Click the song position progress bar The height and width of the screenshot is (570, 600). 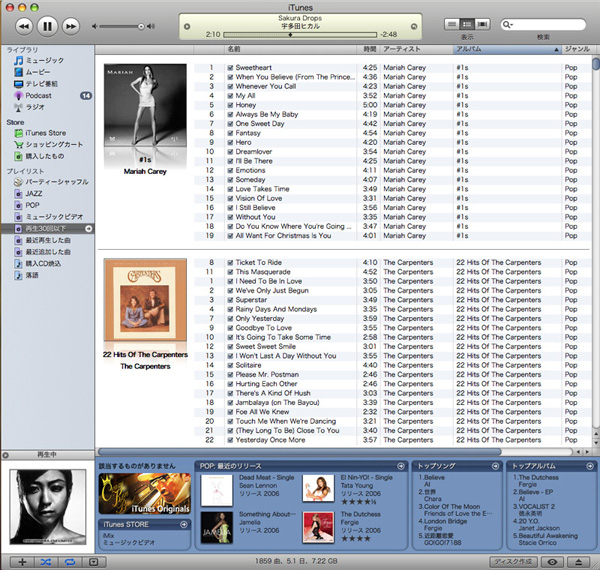[300, 34]
